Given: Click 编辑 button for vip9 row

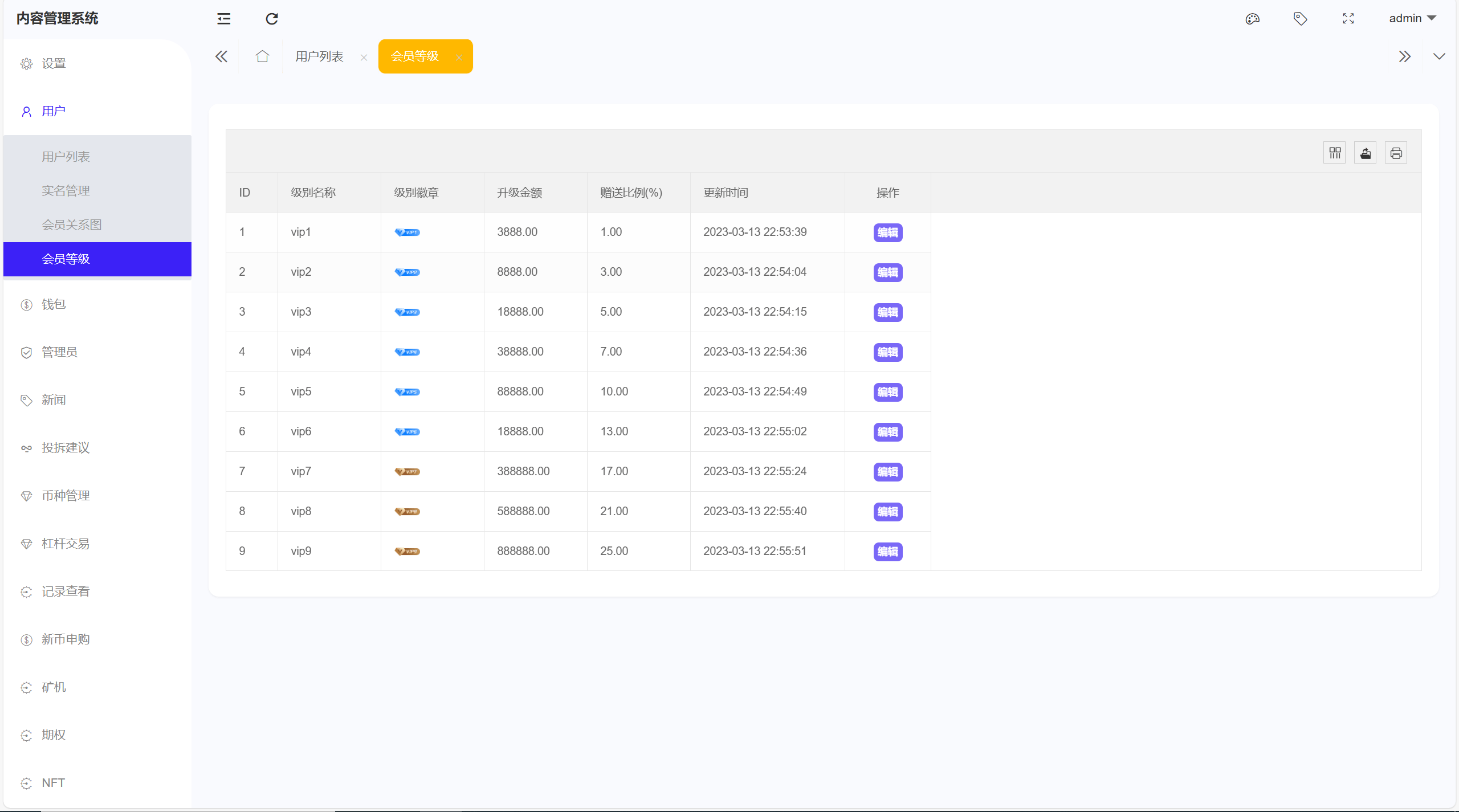Looking at the screenshot, I should coord(887,552).
